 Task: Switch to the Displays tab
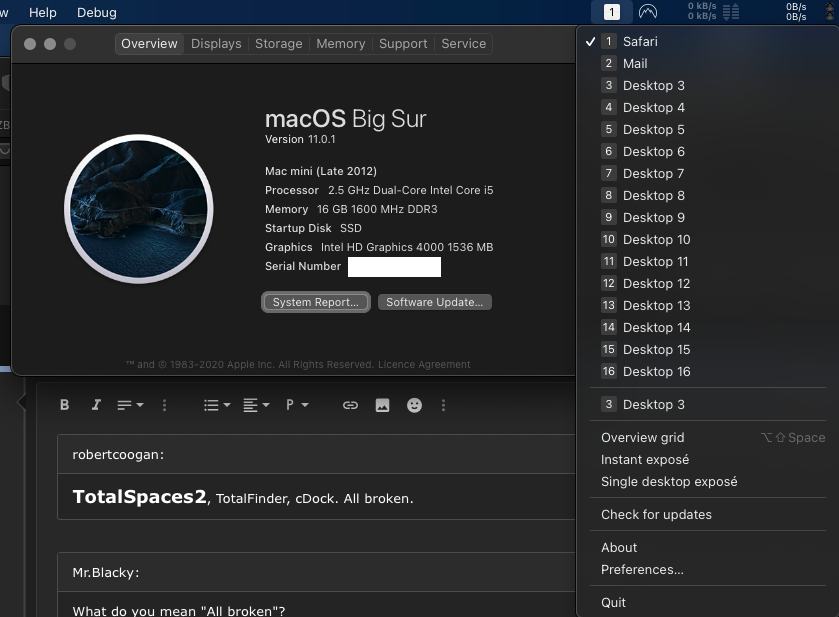[x=216, y=44]
